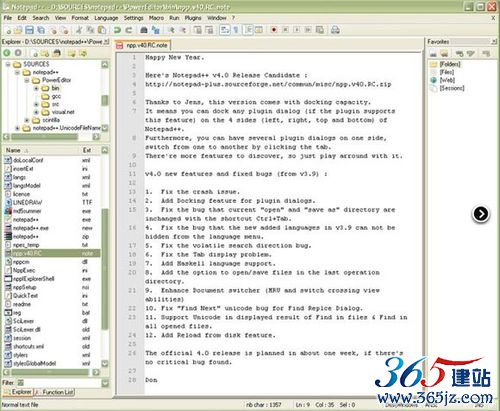500x411 pixels.
Task: Toggle Show All Characters paragraph icon
Action: 236,30
